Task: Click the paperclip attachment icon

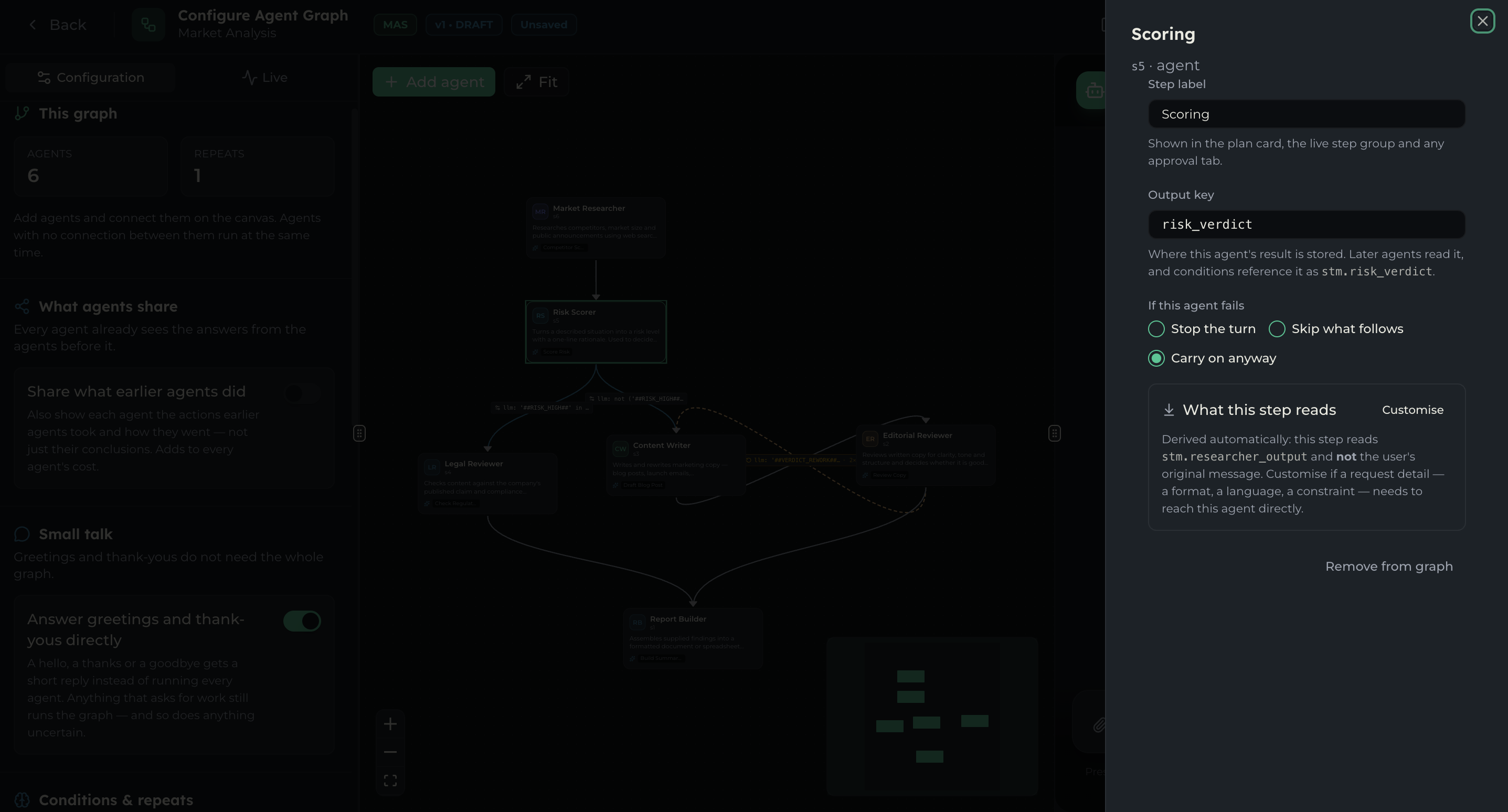Action: (1098, 725)
